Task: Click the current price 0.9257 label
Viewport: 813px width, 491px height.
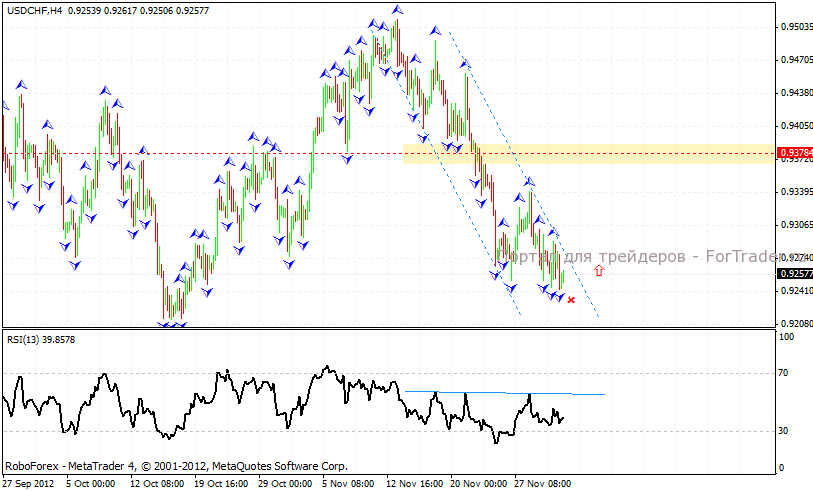Action: click(793, 273)
